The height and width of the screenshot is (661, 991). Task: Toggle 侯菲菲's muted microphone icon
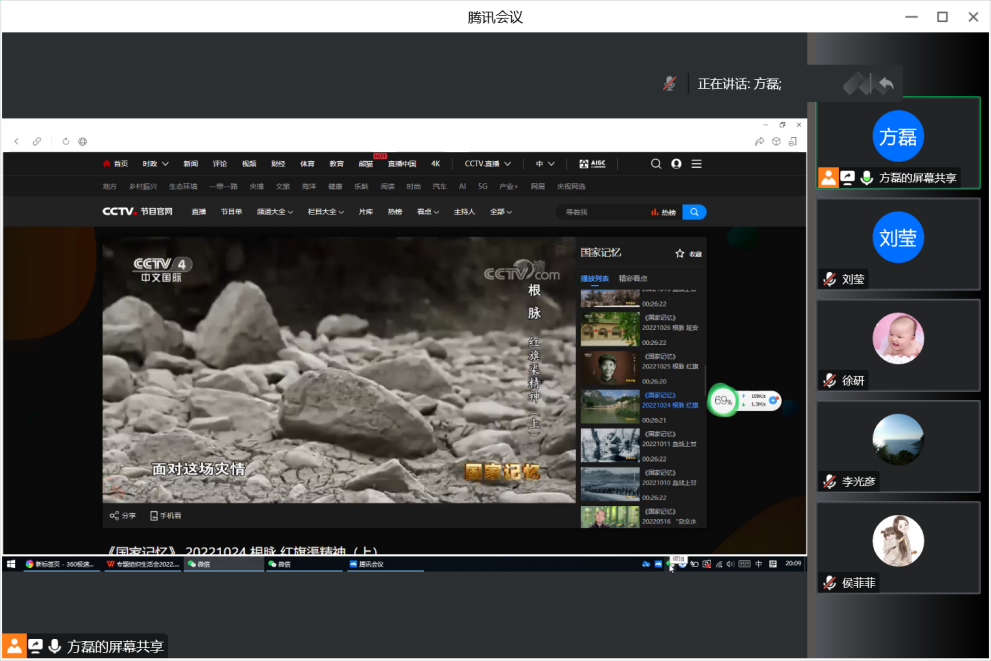pos(830,582)
